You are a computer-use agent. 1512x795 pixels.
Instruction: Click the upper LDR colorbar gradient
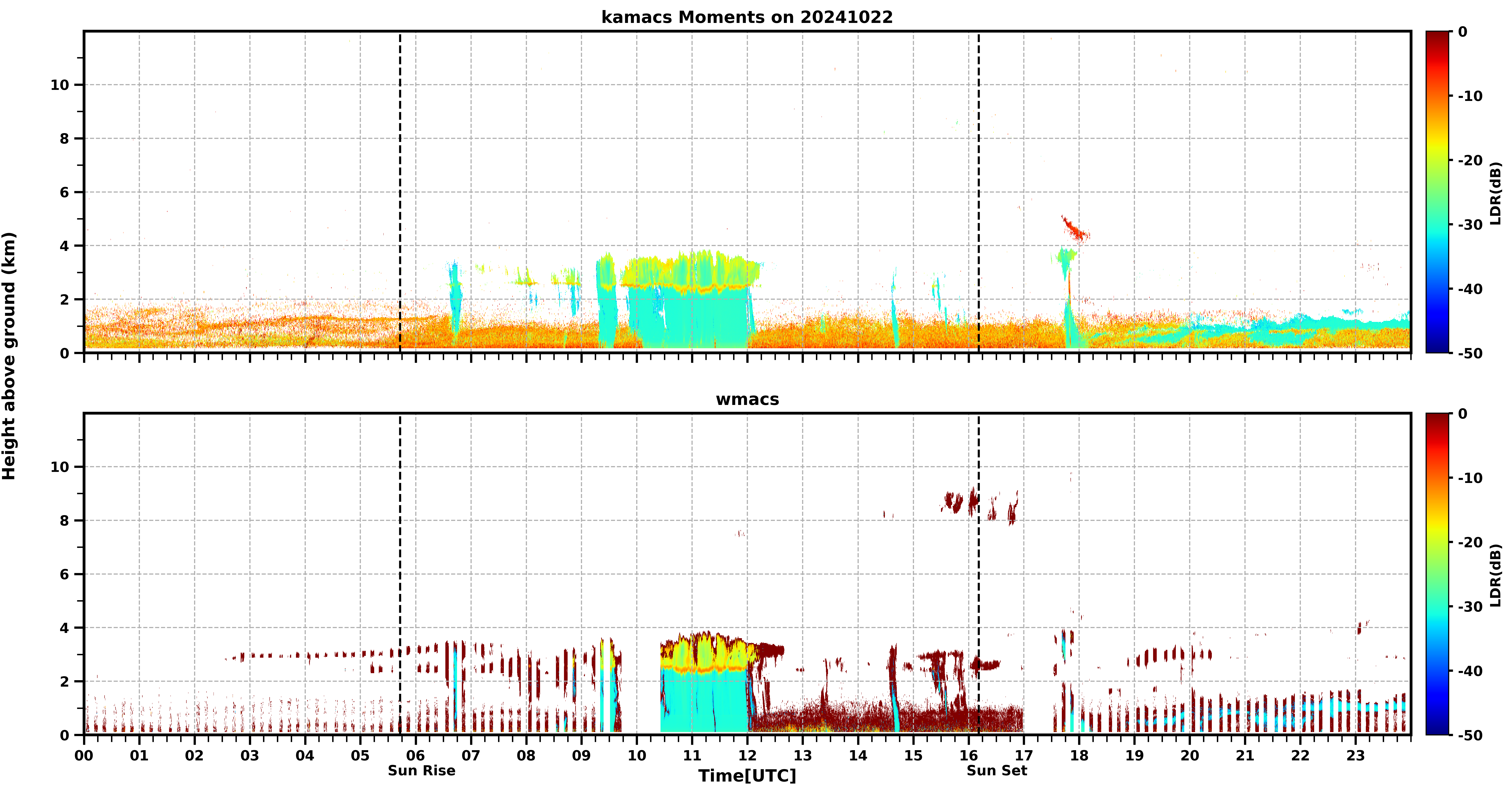click(x=1437, y=192)
